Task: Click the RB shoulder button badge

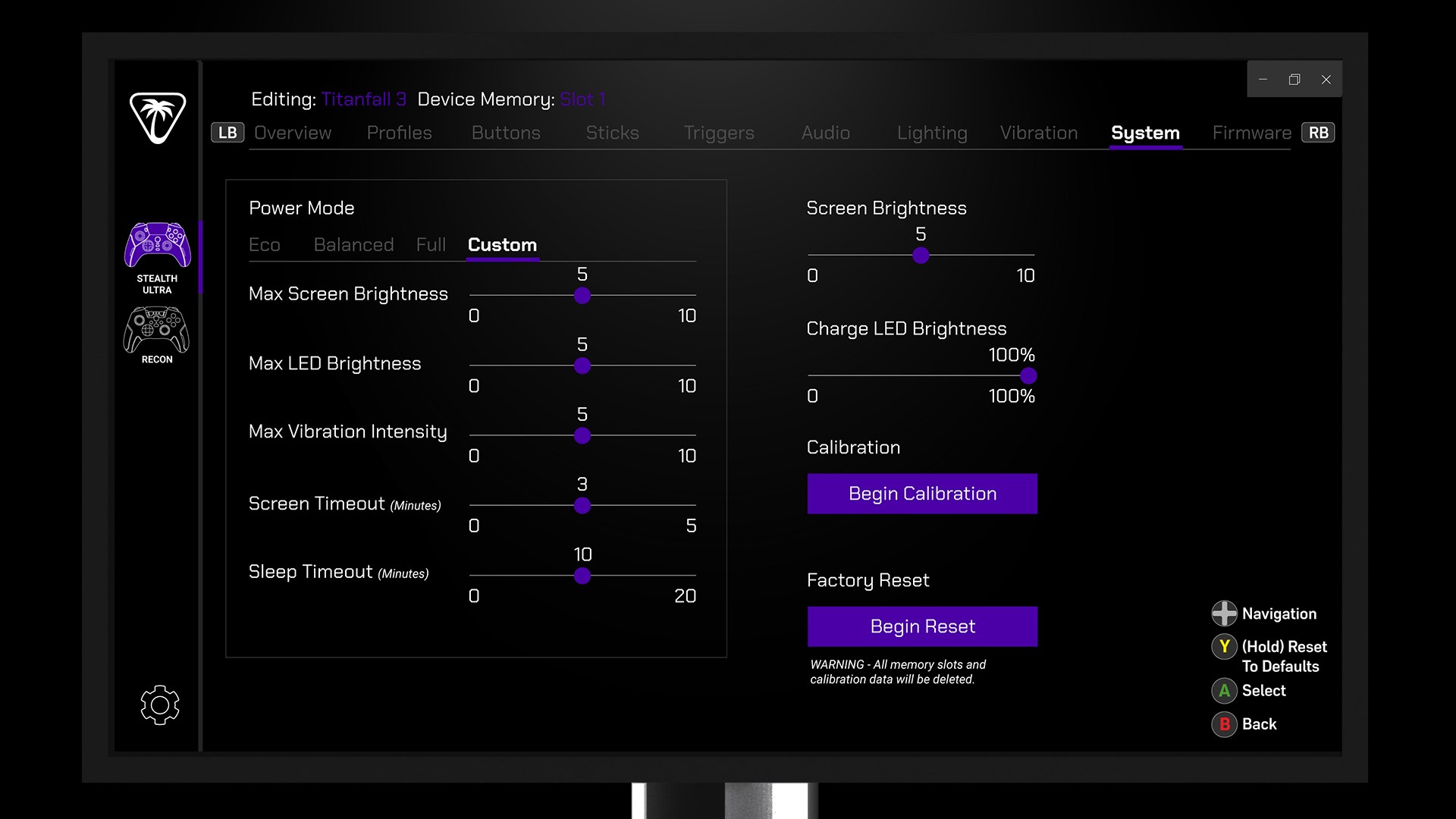Action: point(1318,132)
